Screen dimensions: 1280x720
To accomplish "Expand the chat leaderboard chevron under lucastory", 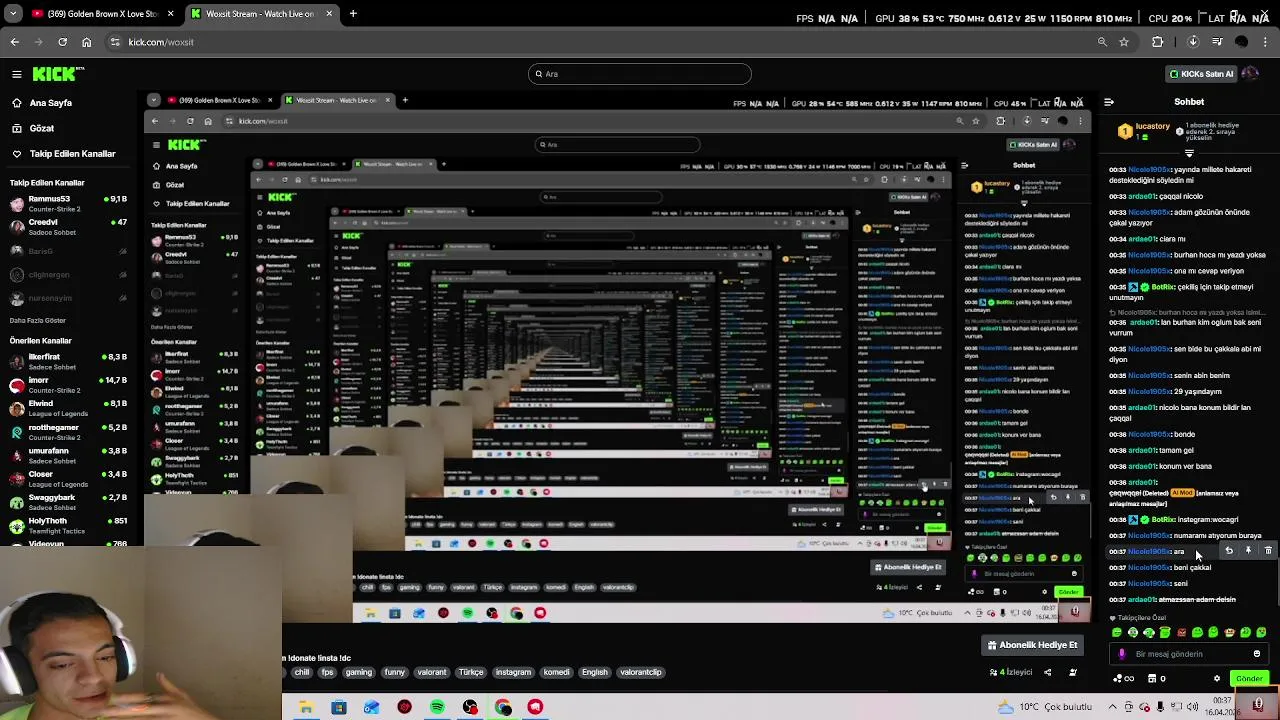I will click(1189, 154).
